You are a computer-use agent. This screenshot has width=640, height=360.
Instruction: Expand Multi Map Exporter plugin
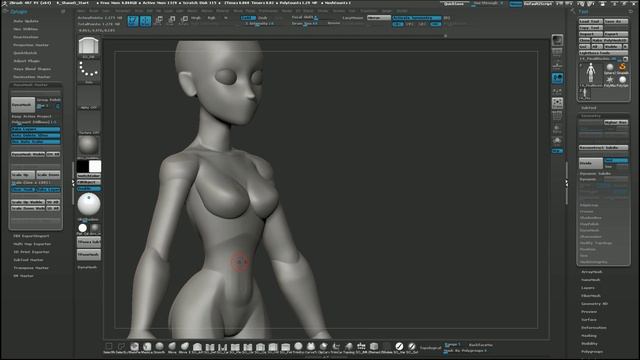32,244
